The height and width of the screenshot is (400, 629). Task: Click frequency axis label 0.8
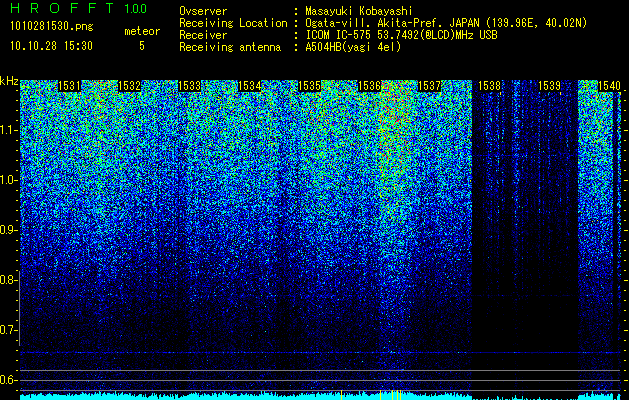click(x=8, y=280)
